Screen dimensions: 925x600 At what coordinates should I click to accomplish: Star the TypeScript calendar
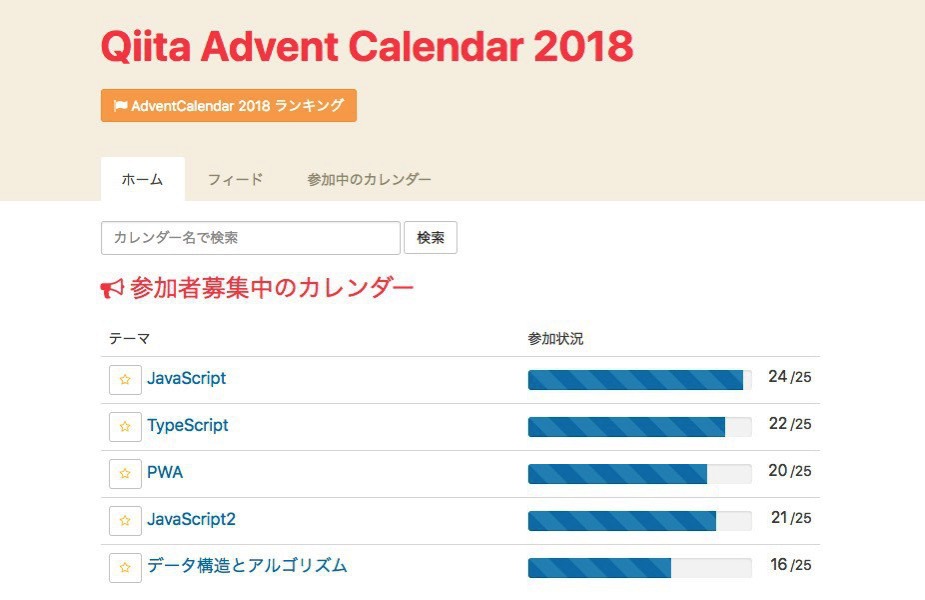click(125, 427)
